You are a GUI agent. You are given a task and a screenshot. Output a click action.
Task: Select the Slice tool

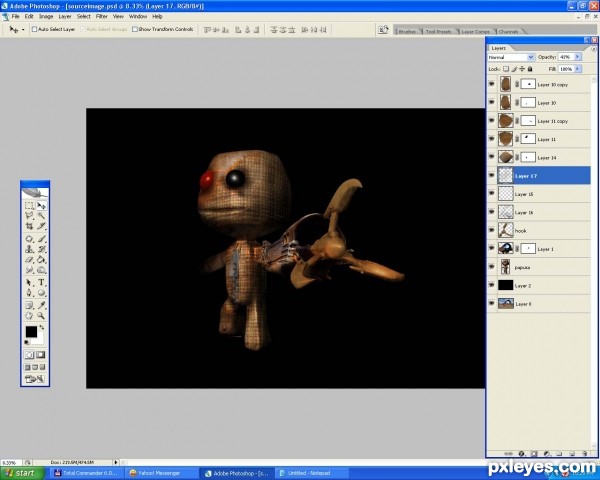[41, 226]
